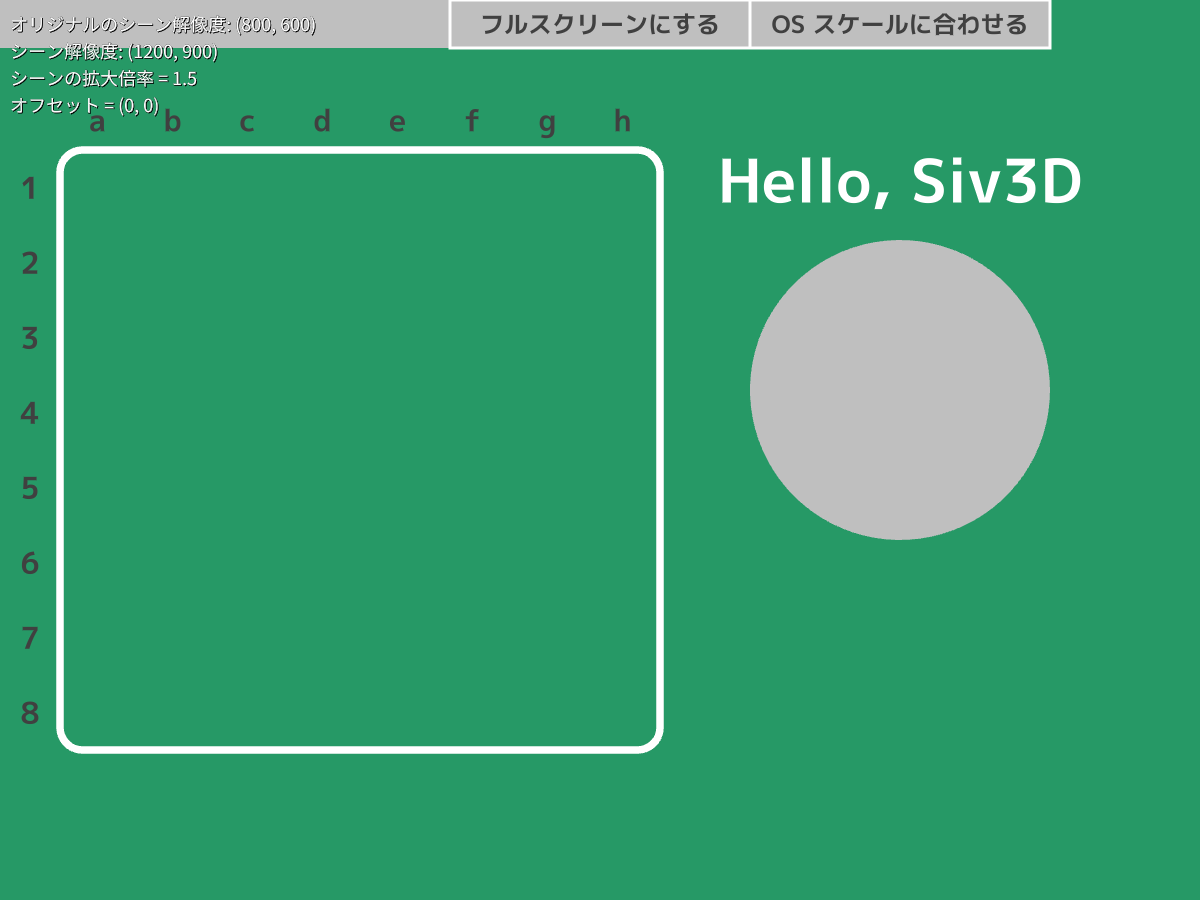Select column label g
The height and width of the screenshot is (900, 1200).
547,125
